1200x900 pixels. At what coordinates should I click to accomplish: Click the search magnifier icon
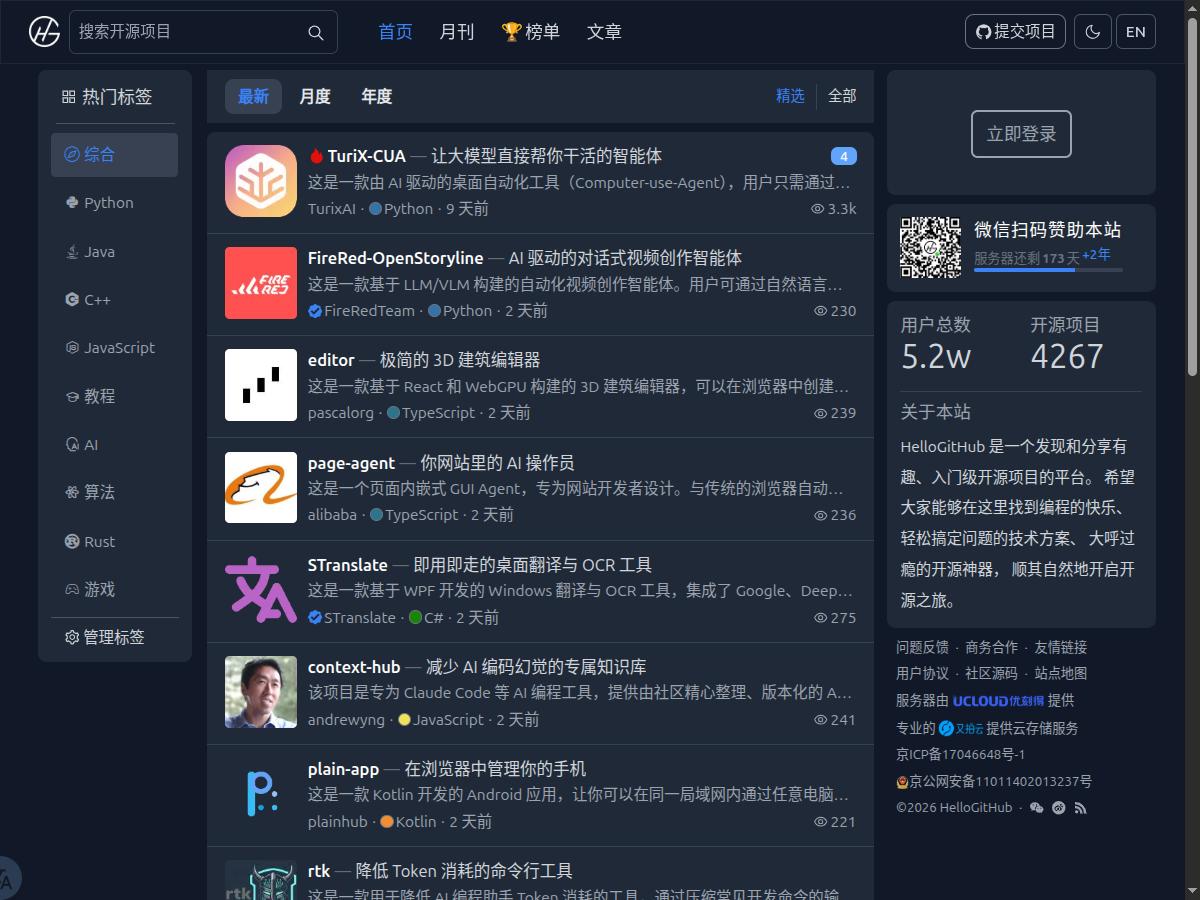click(x=316, y=33)
